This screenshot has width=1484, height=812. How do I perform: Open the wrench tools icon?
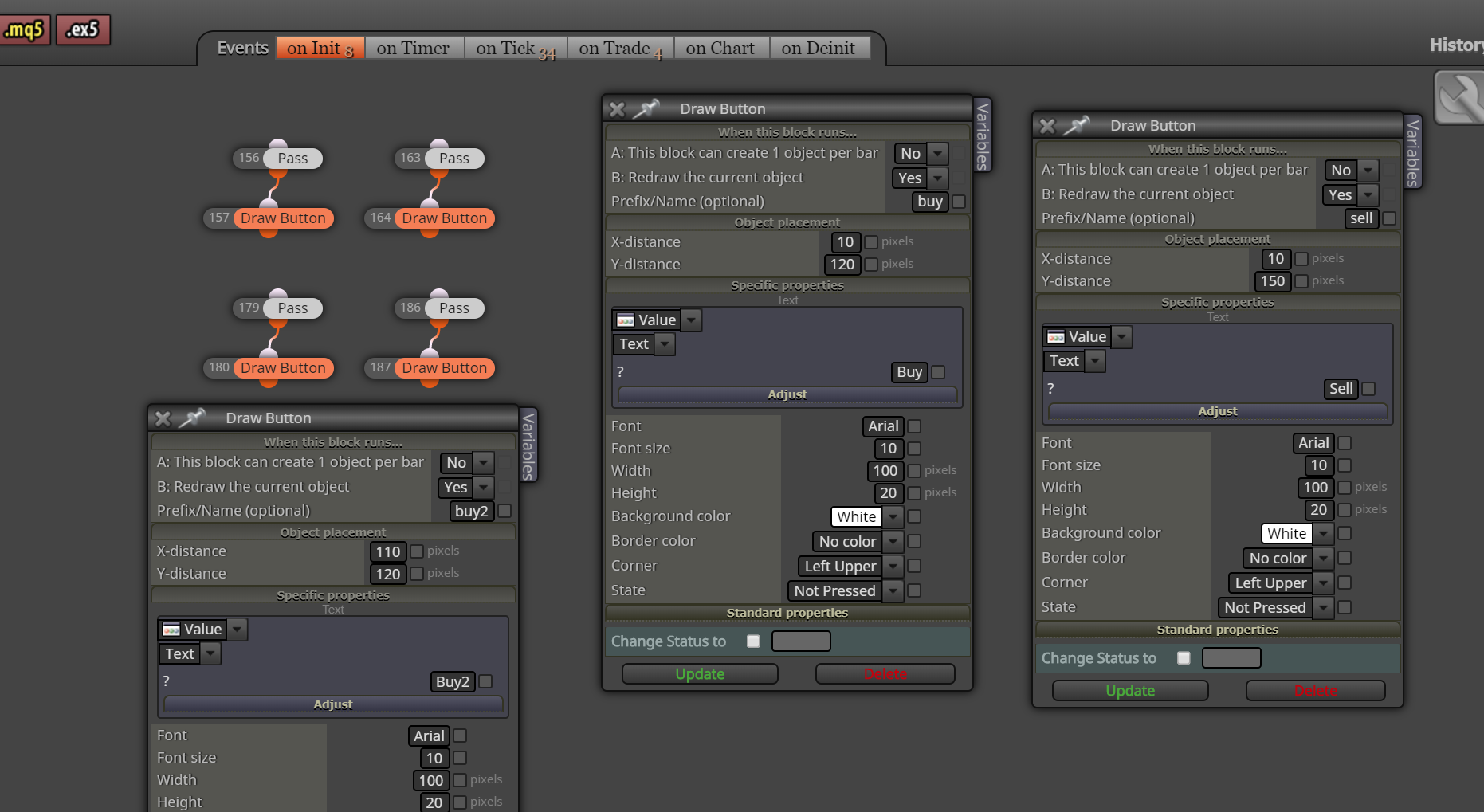click(1459, 97)
